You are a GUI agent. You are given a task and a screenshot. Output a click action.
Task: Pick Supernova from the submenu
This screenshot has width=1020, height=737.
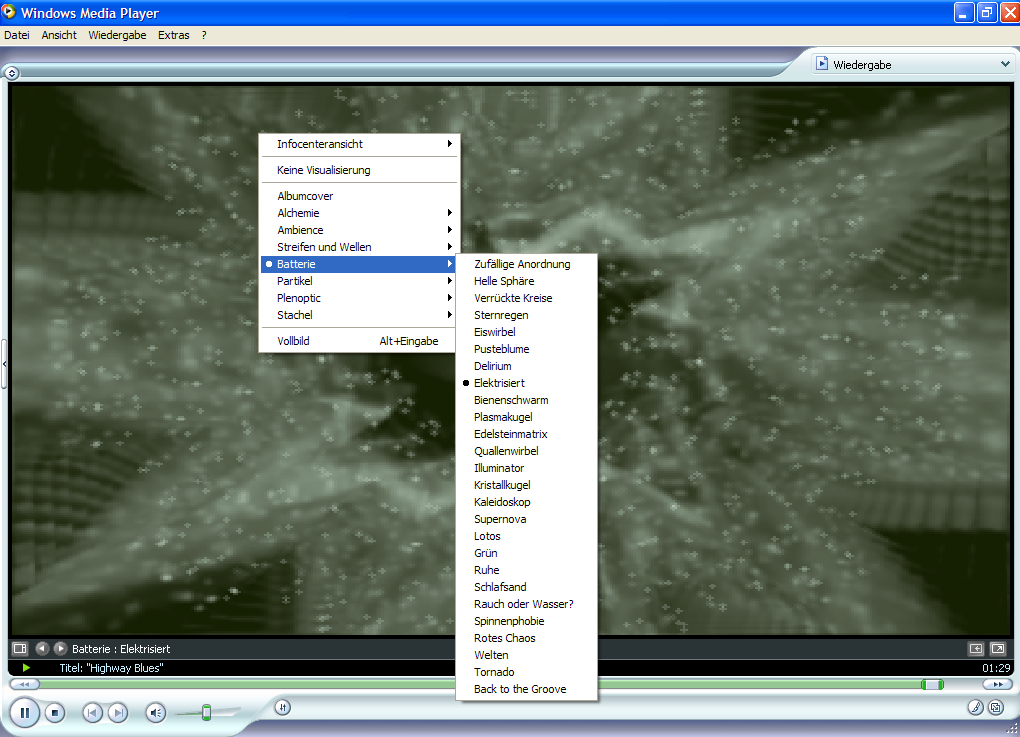(526, 518)
